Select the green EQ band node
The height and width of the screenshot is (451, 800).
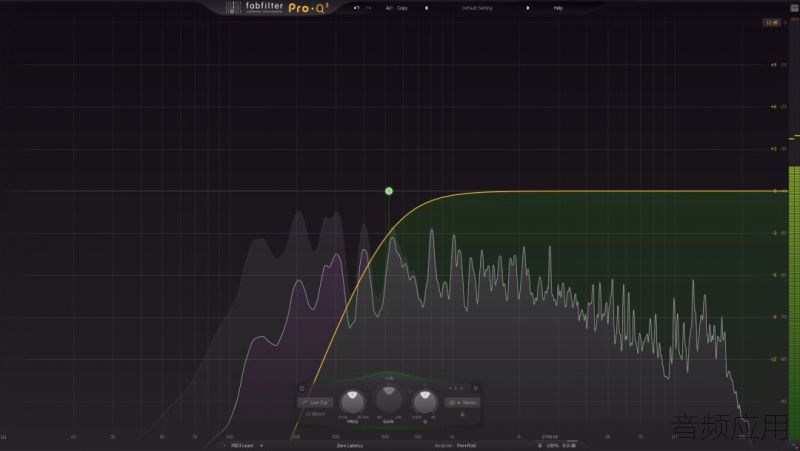click(x=389, y=191)
